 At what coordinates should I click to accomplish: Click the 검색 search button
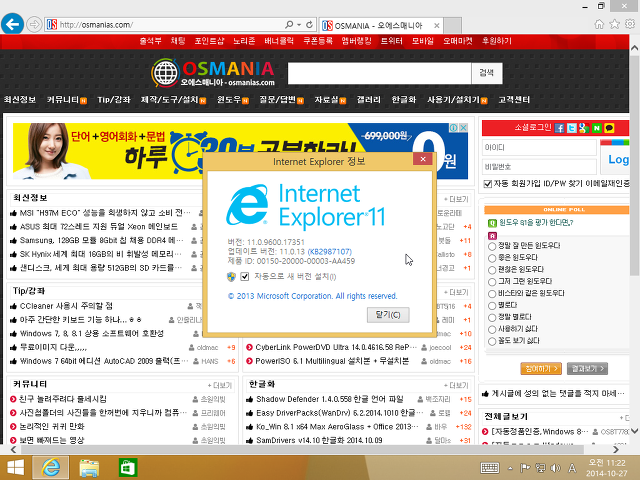click(x=487, y=73)
